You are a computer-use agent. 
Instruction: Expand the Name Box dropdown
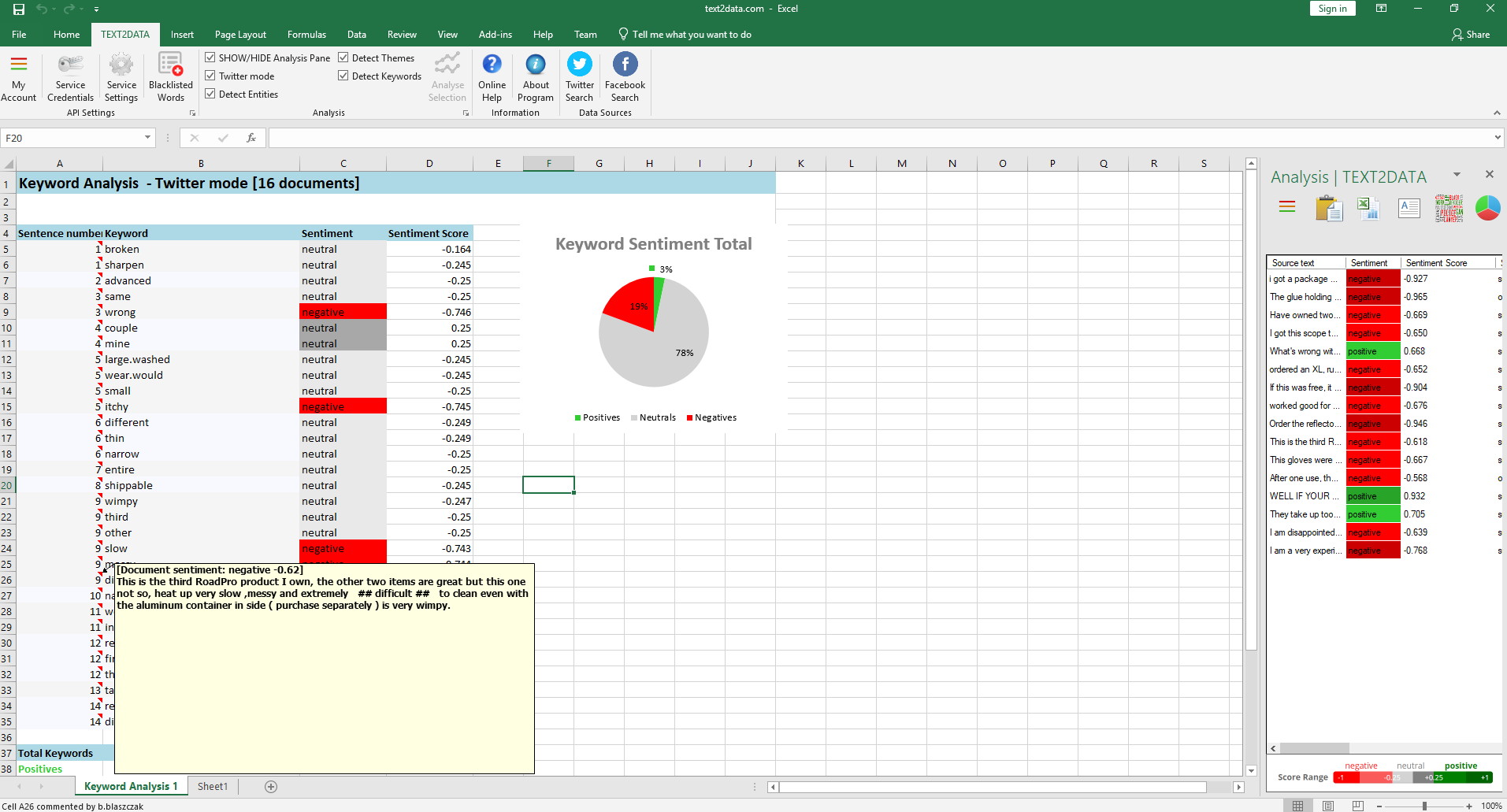tap(147, 138)
